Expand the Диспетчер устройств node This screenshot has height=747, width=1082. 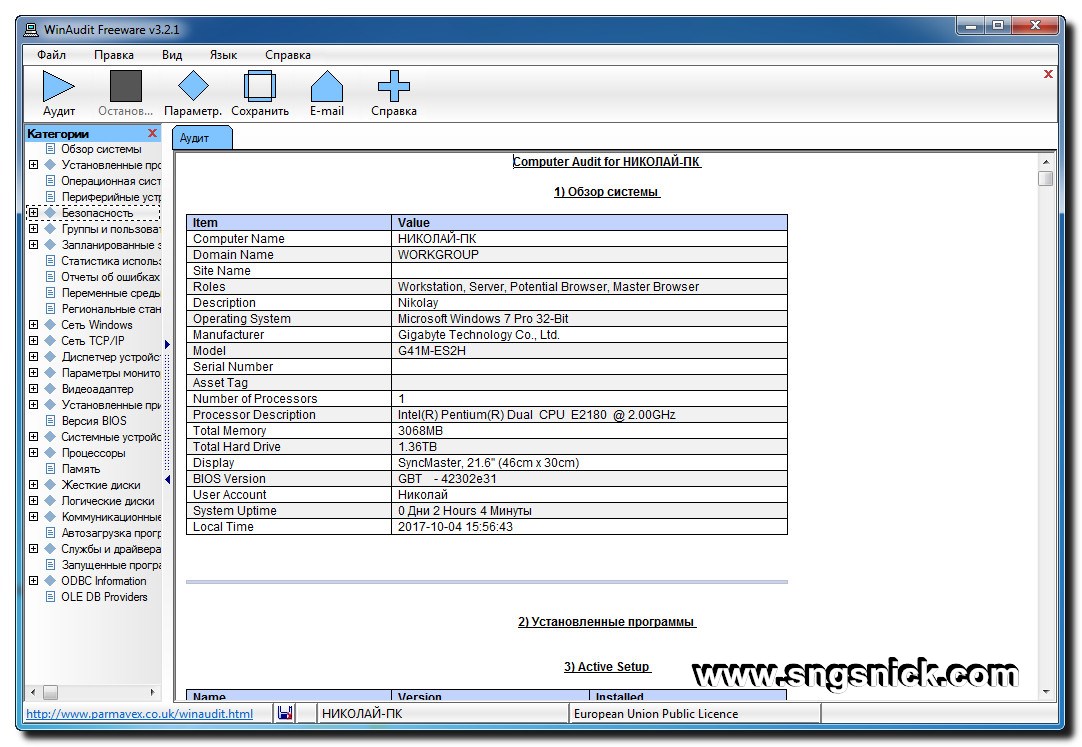(x=33, y=357)
